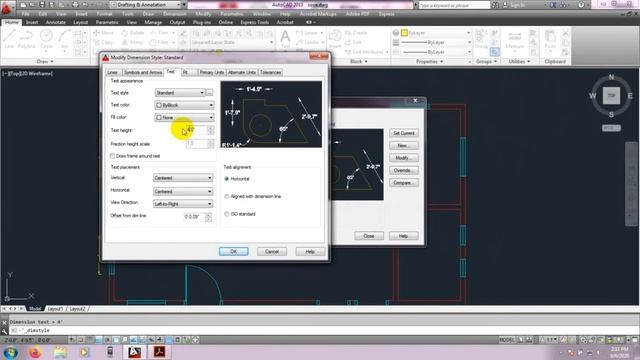
Task: Click the Save icon in Quick Access toolbar
Action: 42,5
